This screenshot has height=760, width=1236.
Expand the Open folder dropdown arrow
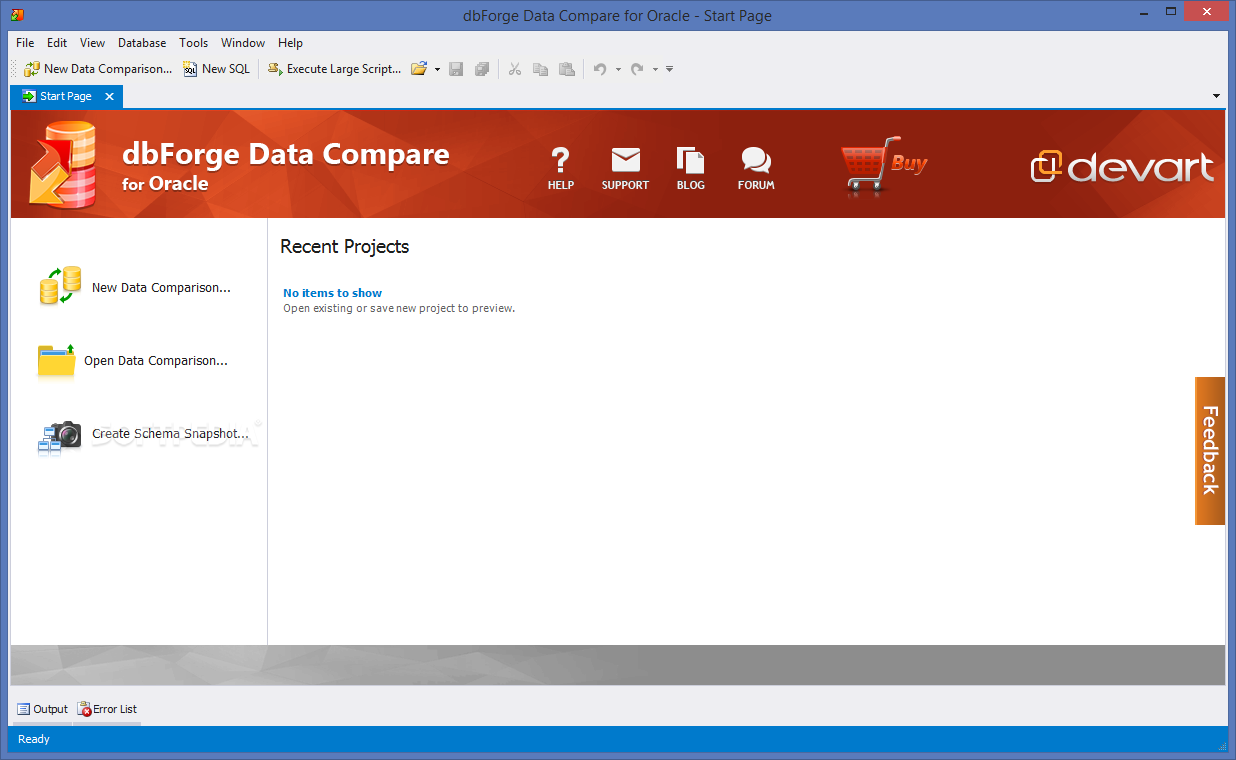437,69
